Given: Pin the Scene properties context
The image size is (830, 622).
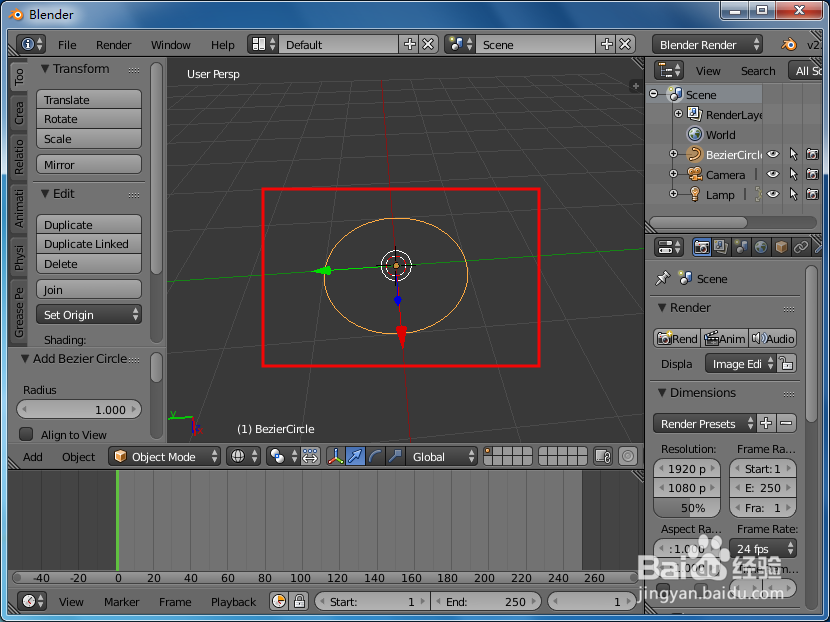Looking at the screenshot, I should pos(662,278).
